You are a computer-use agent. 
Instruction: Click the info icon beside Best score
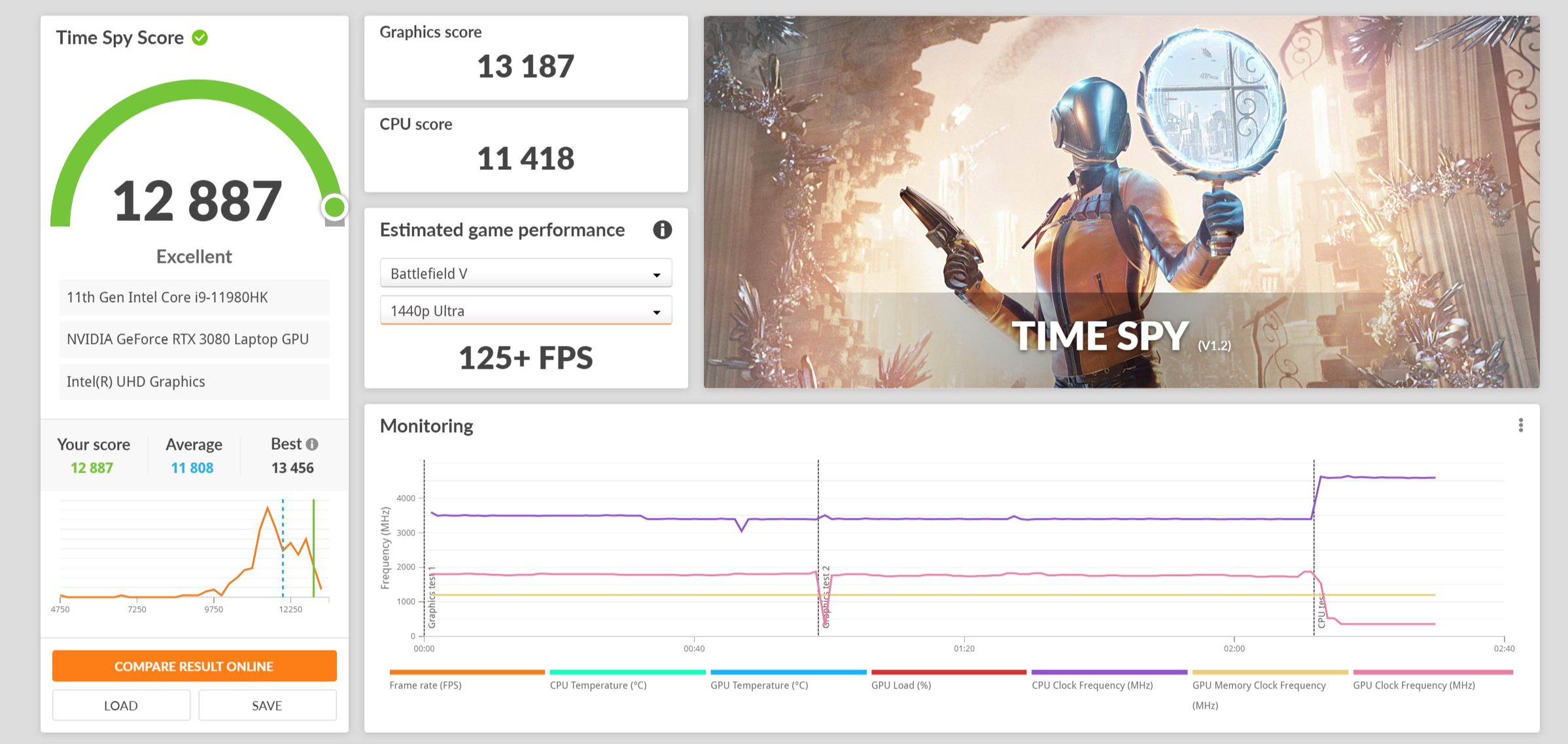click(x=313, y=445)
